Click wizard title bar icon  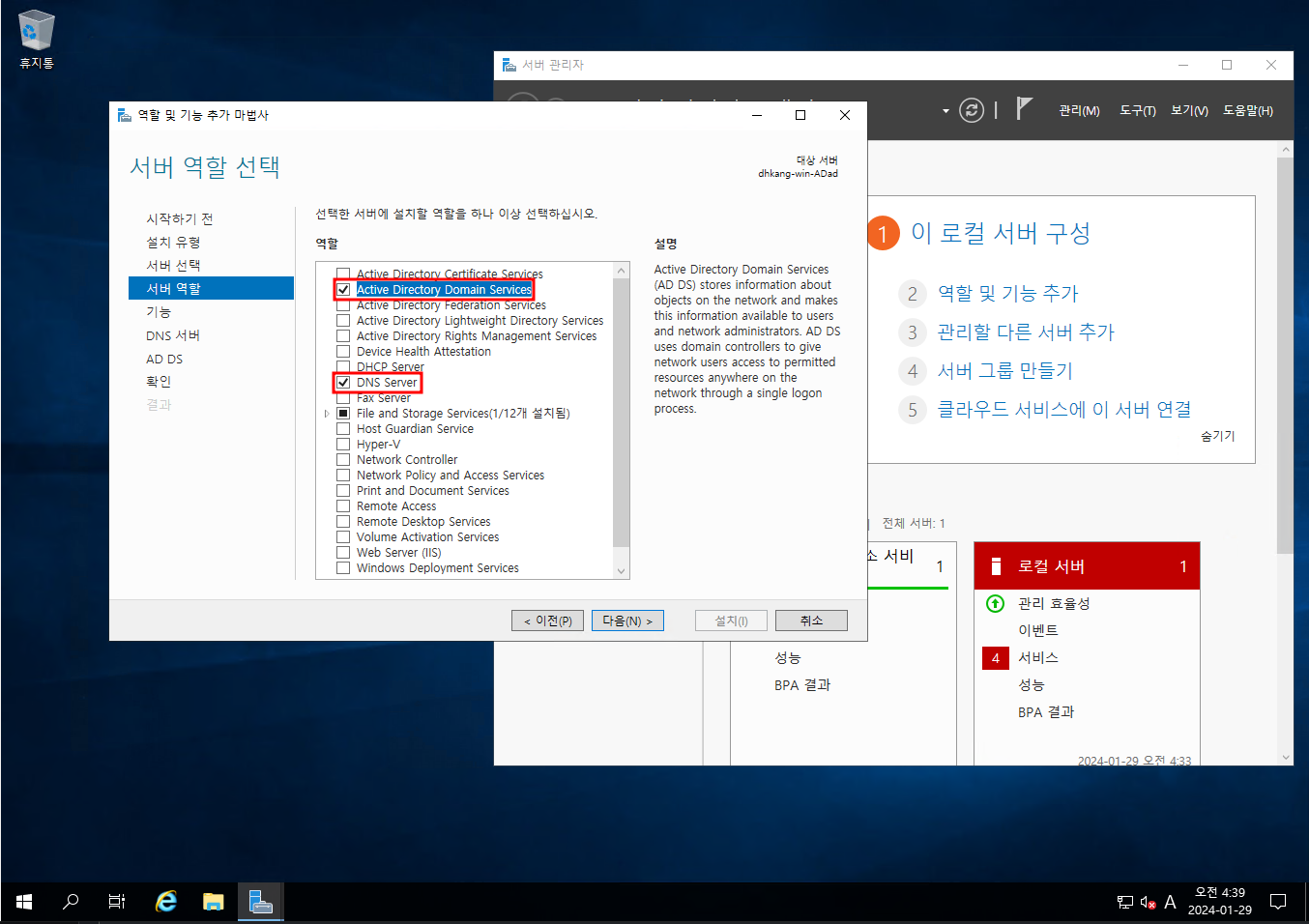coord(124,115)
